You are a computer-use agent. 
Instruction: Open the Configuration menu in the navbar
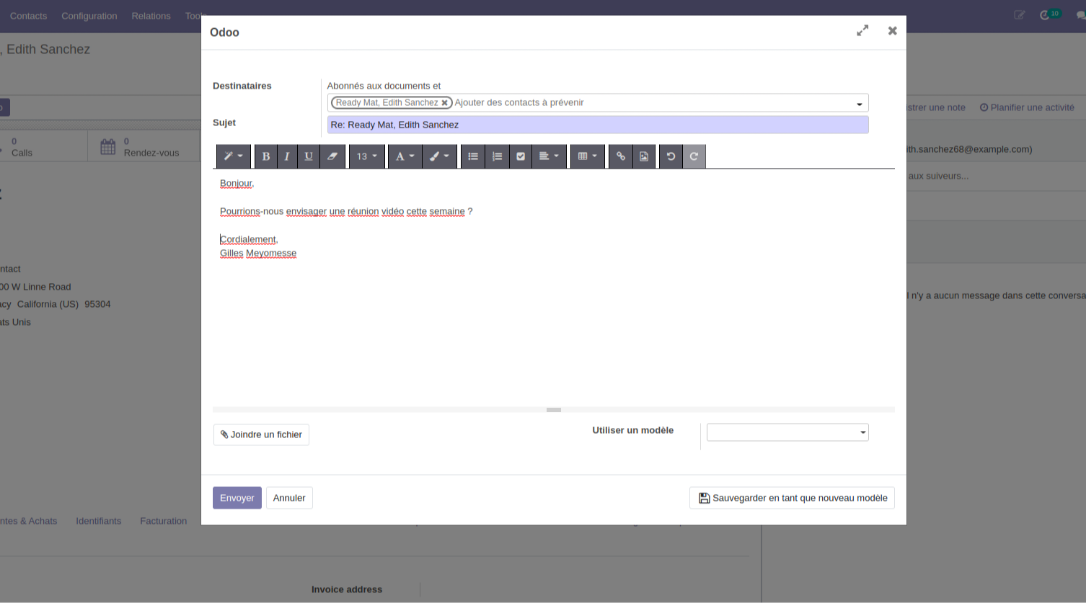[89, 16]
